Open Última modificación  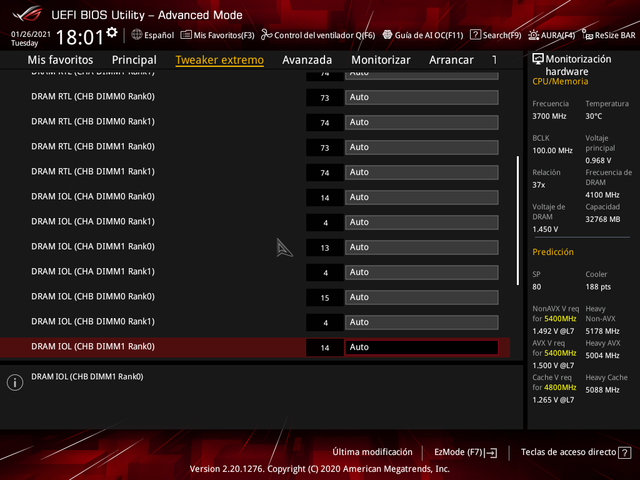tap(372, 452)
